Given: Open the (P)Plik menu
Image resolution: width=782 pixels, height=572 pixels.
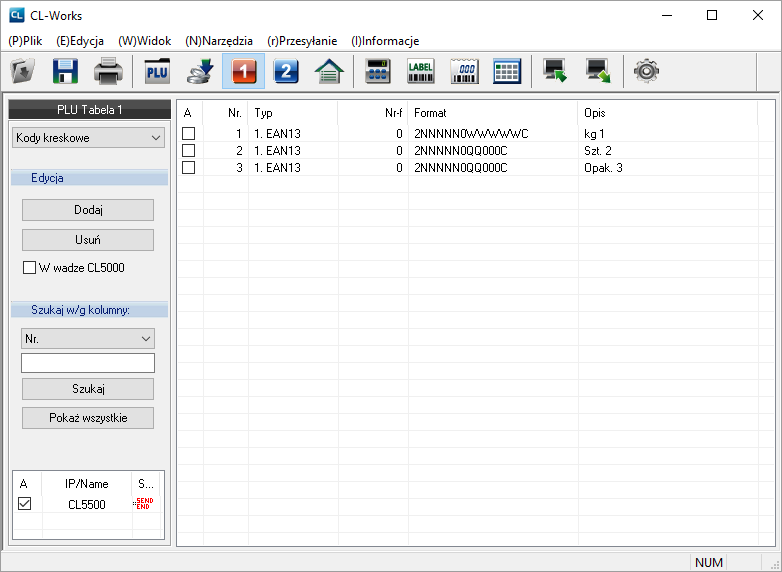Looking at the screenshot, I should tap(25, 41).
